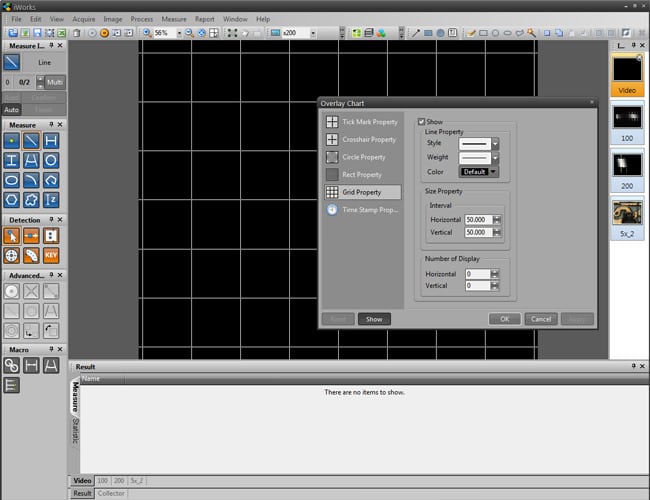Open the Color Default dropdown

pos(479,172)
